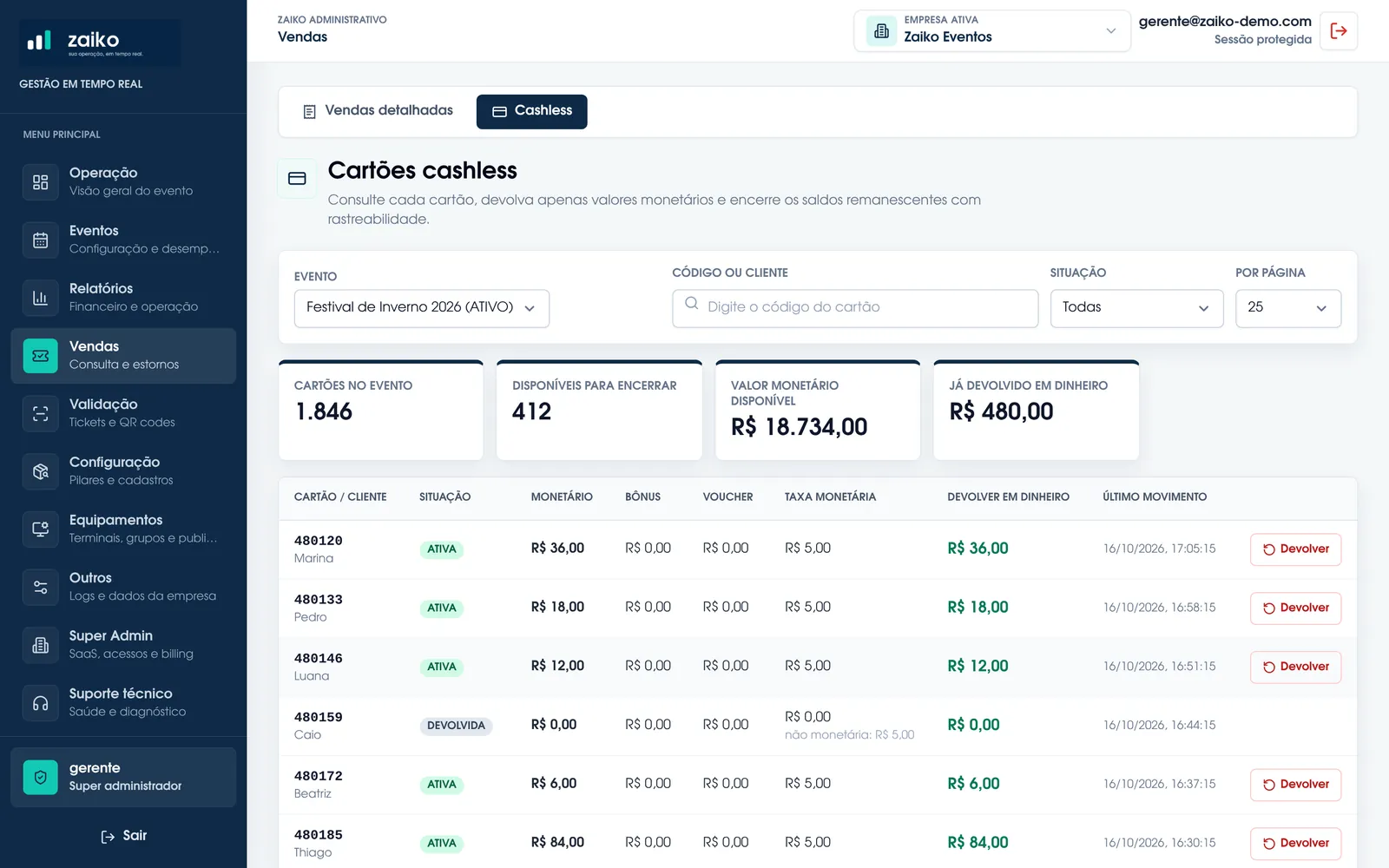Open the Eventos calendar icon
Screen dimensions: 1389x868
click(x=40, y=240)
